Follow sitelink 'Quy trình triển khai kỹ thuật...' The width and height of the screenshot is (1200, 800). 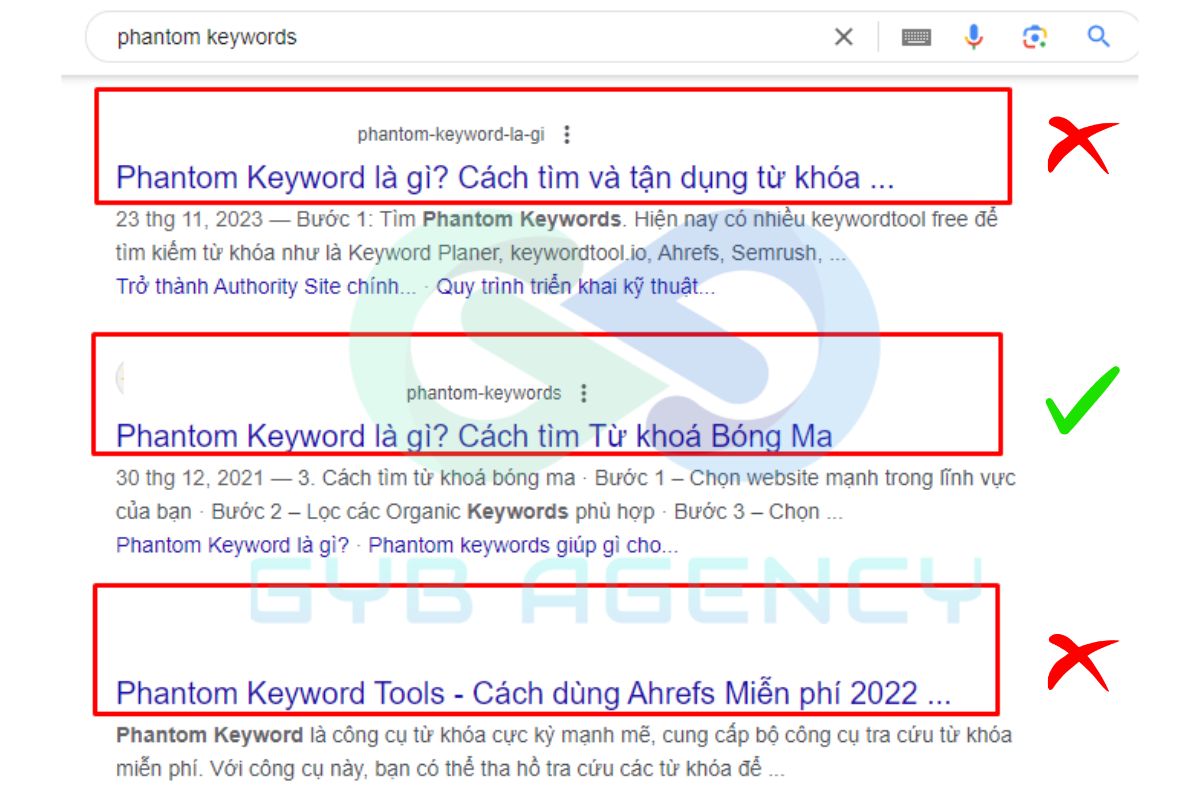point(575,286)
